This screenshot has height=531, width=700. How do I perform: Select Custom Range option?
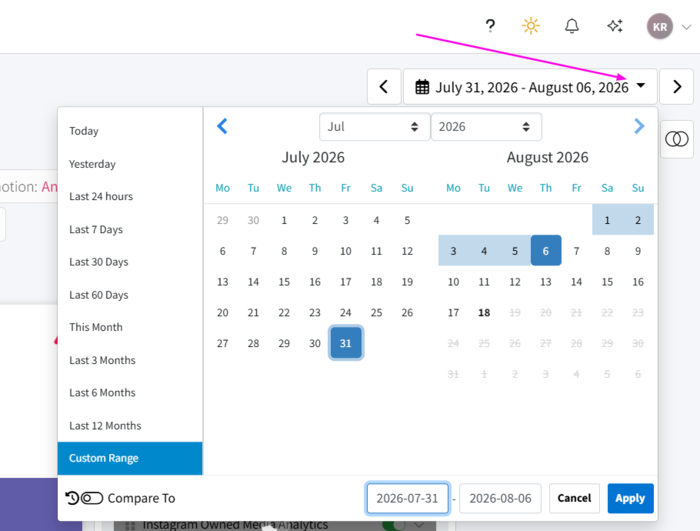coord(129,458)
